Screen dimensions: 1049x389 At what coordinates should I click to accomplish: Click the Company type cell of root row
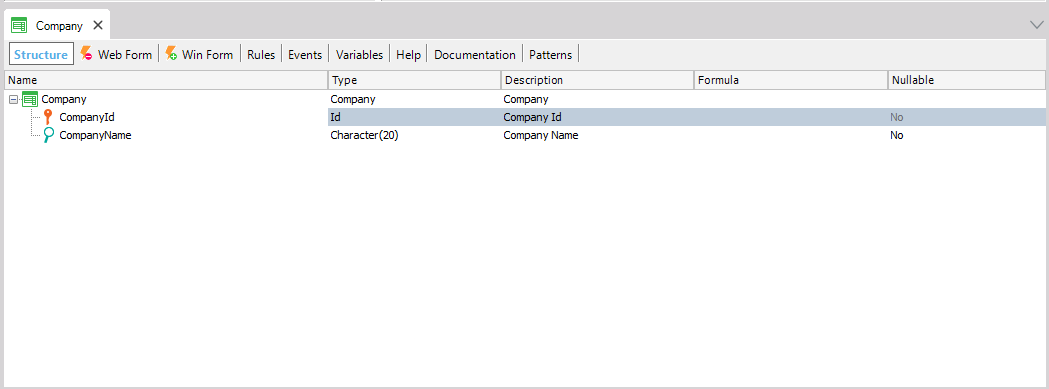pyautogui.click(x=415, y=99)
